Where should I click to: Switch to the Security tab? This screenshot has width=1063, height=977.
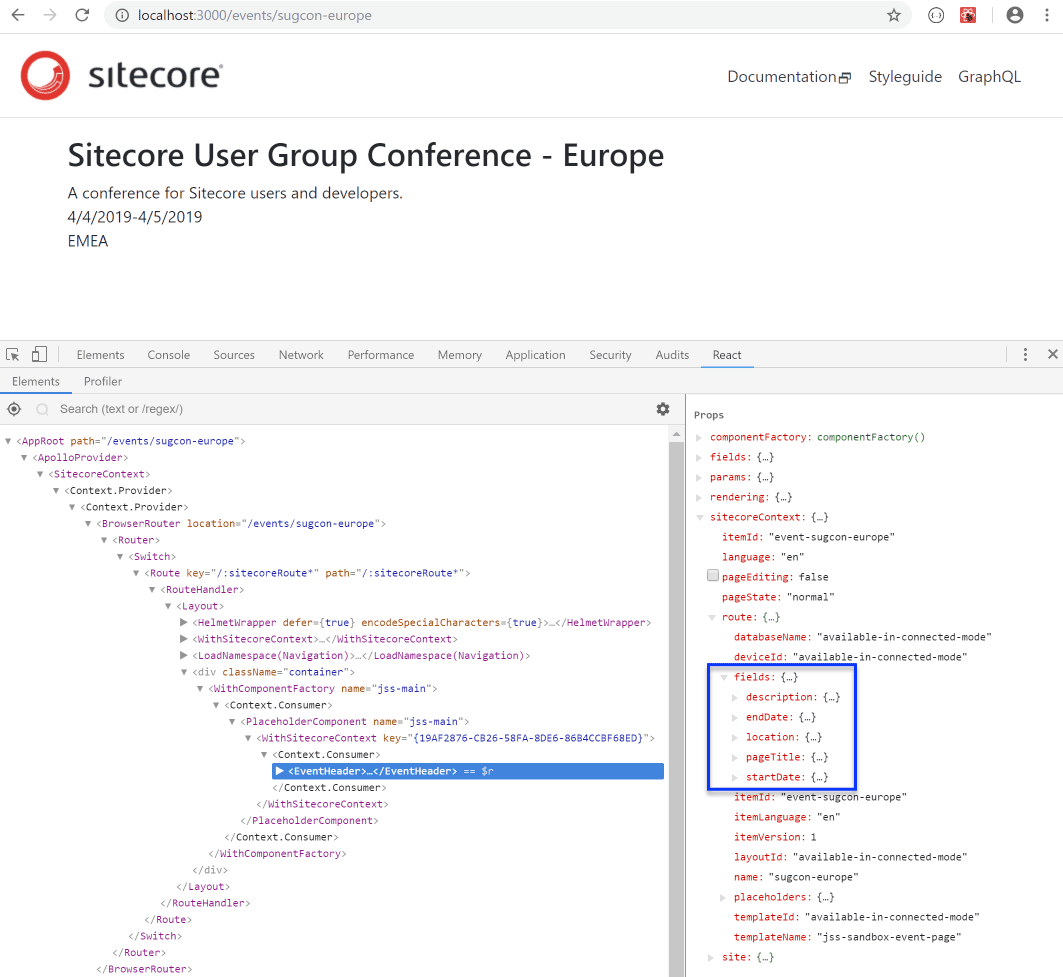point(610,355)
